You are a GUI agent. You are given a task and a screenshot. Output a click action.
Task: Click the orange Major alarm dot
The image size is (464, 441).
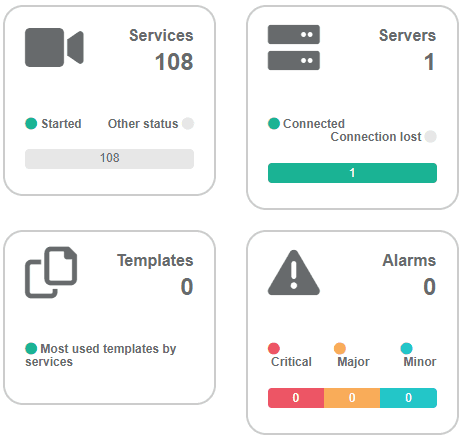340,348
